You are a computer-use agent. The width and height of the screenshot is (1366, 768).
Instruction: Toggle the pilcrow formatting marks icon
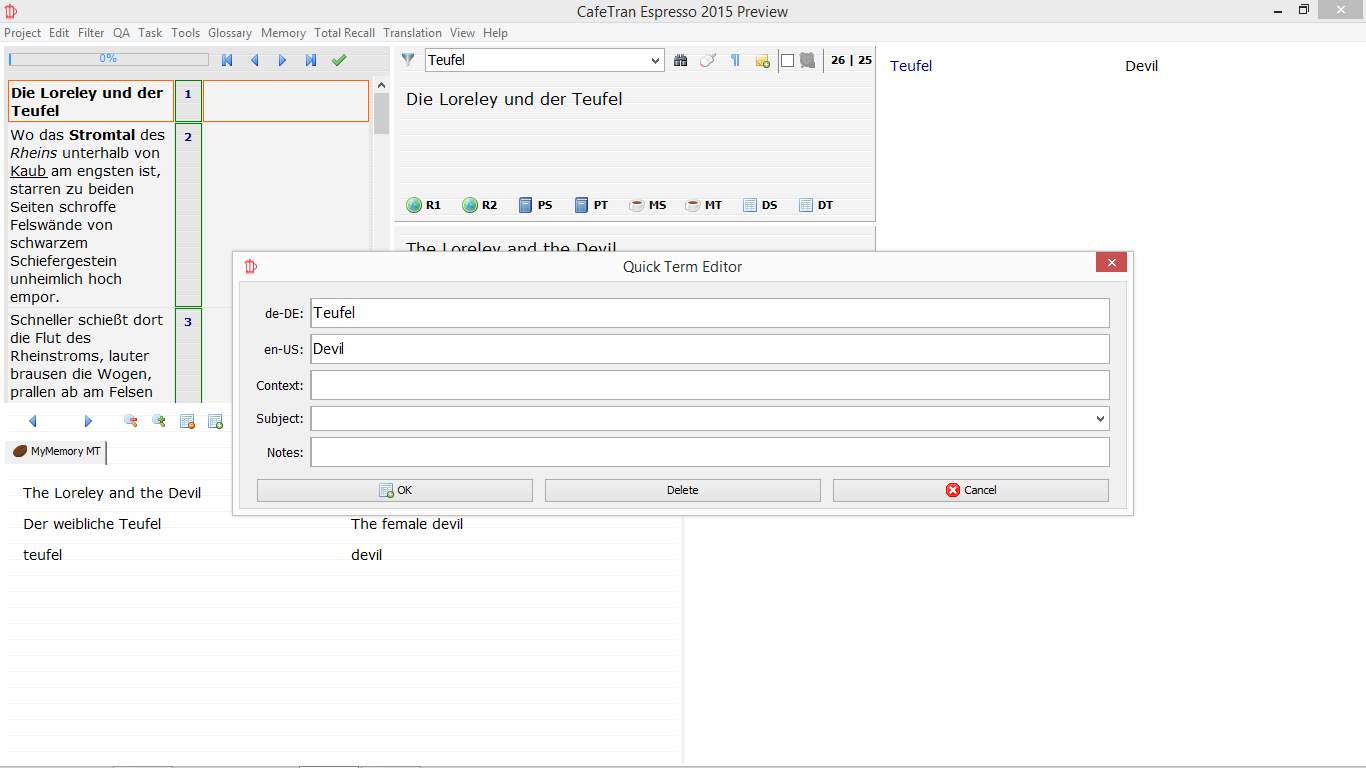pyautogui.click(x=735, y=60)
